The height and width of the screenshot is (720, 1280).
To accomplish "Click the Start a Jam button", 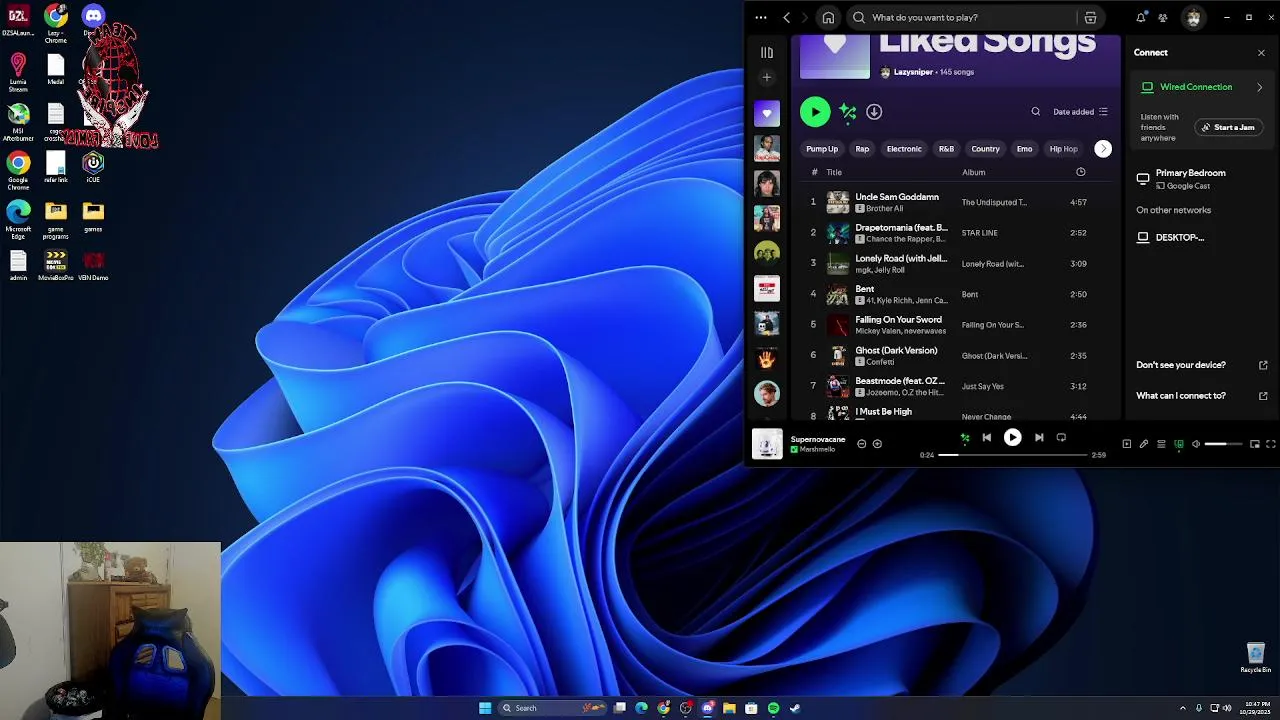I will tap(1228, 127).
